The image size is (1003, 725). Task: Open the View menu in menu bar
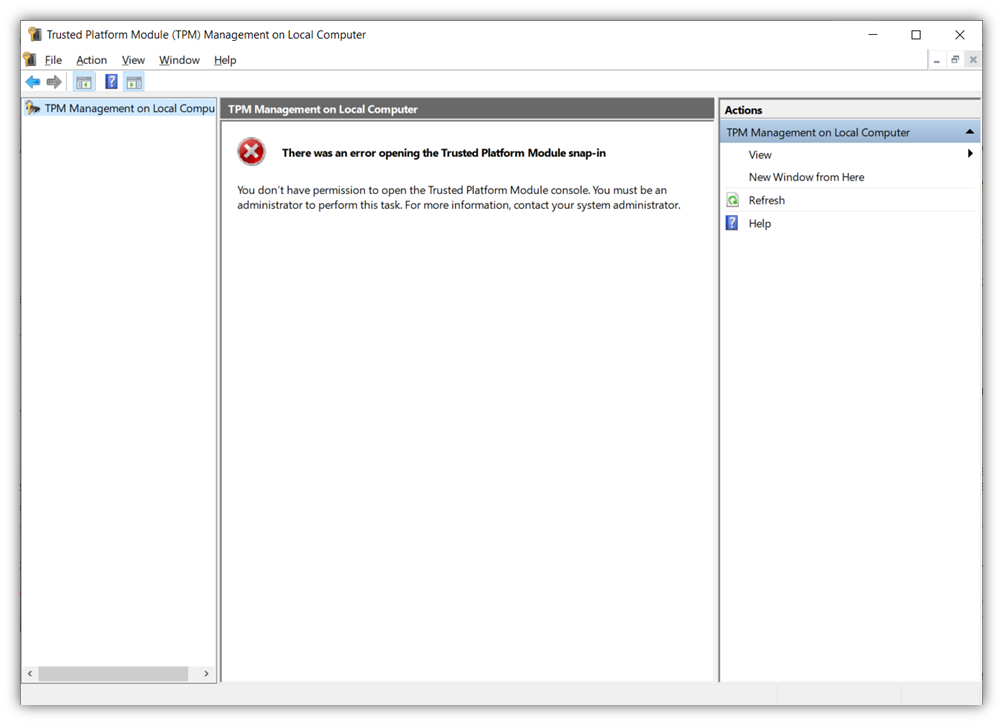click(x=133, y=60)
